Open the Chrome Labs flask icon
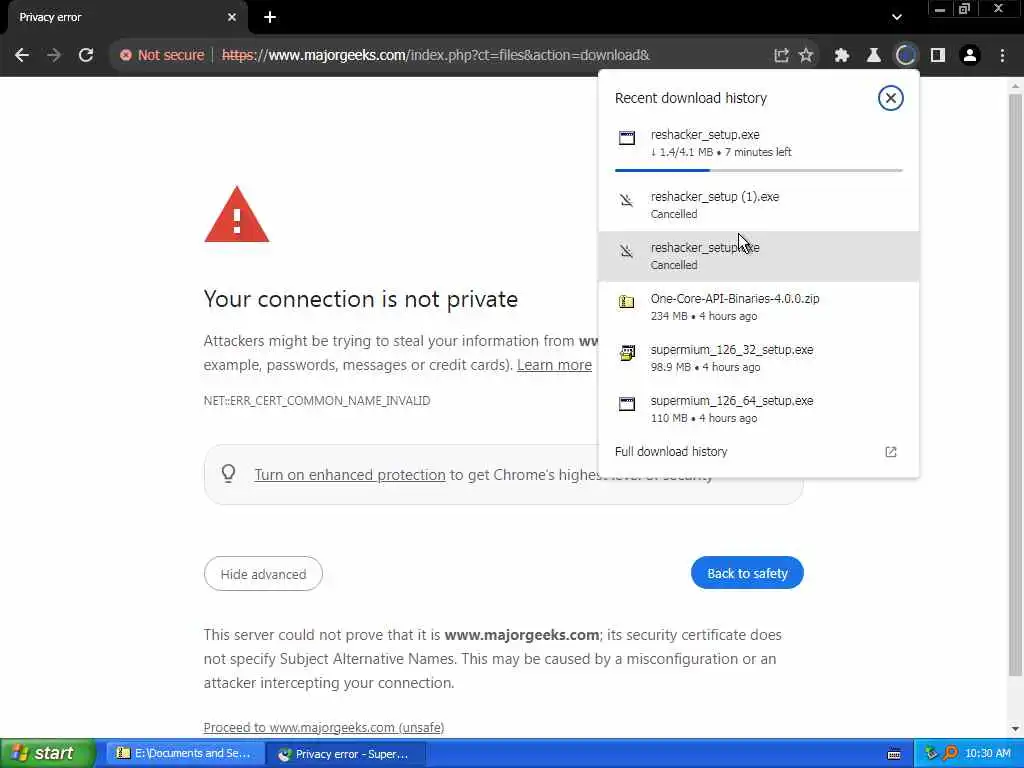Screen dimensions: 1024x768 click(874, 55)
